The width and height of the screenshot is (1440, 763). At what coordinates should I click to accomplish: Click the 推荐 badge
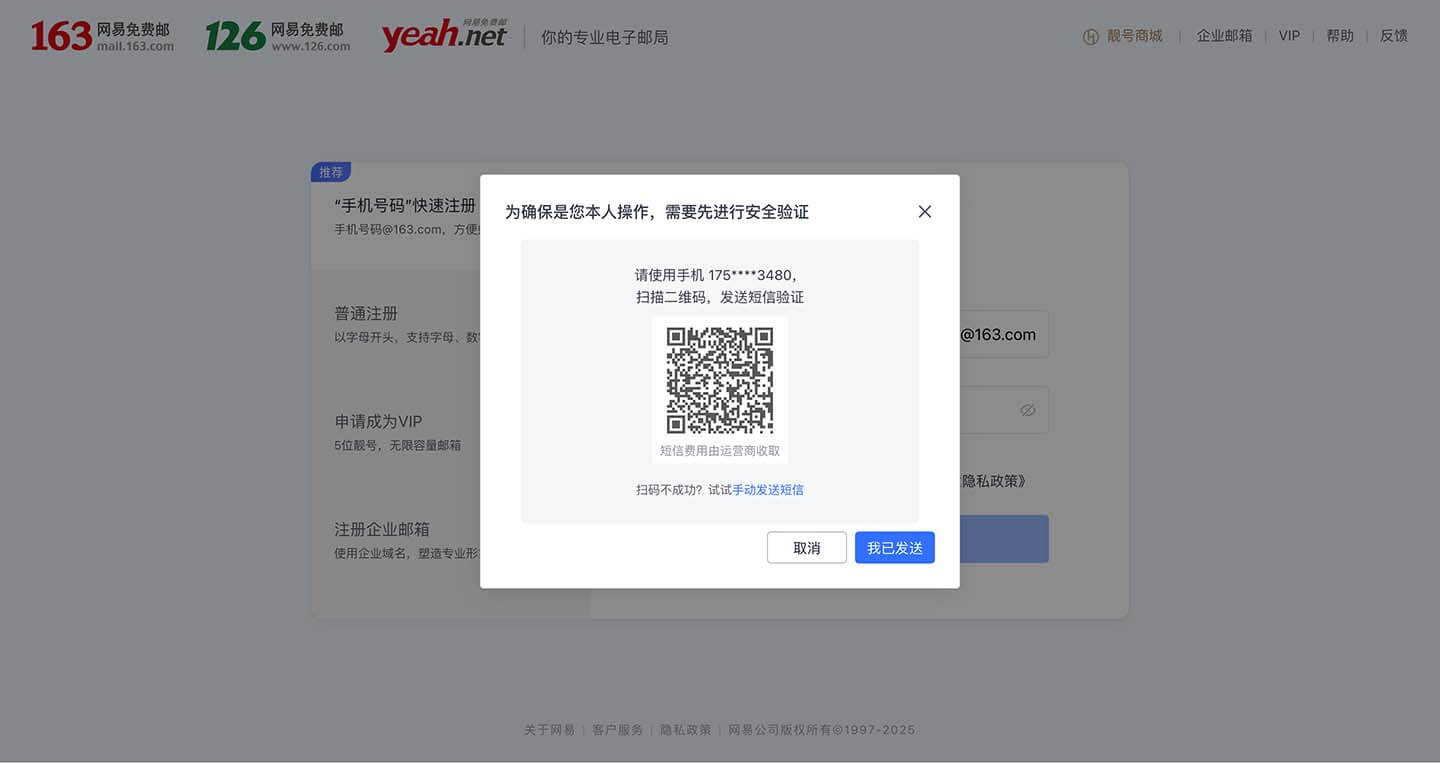click(331, 172)
